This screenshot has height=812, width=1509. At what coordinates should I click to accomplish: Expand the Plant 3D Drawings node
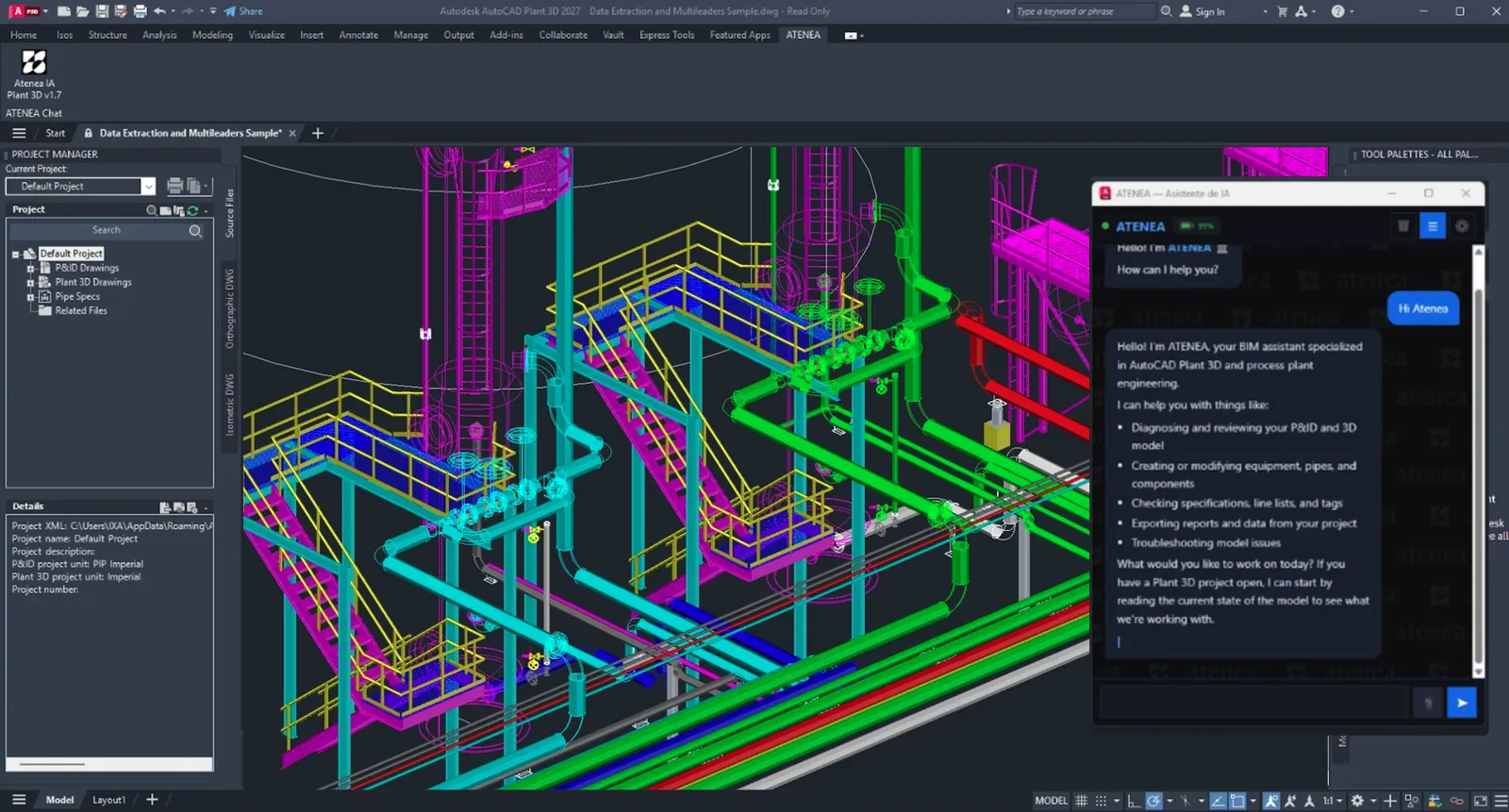[x=30, y=283]
